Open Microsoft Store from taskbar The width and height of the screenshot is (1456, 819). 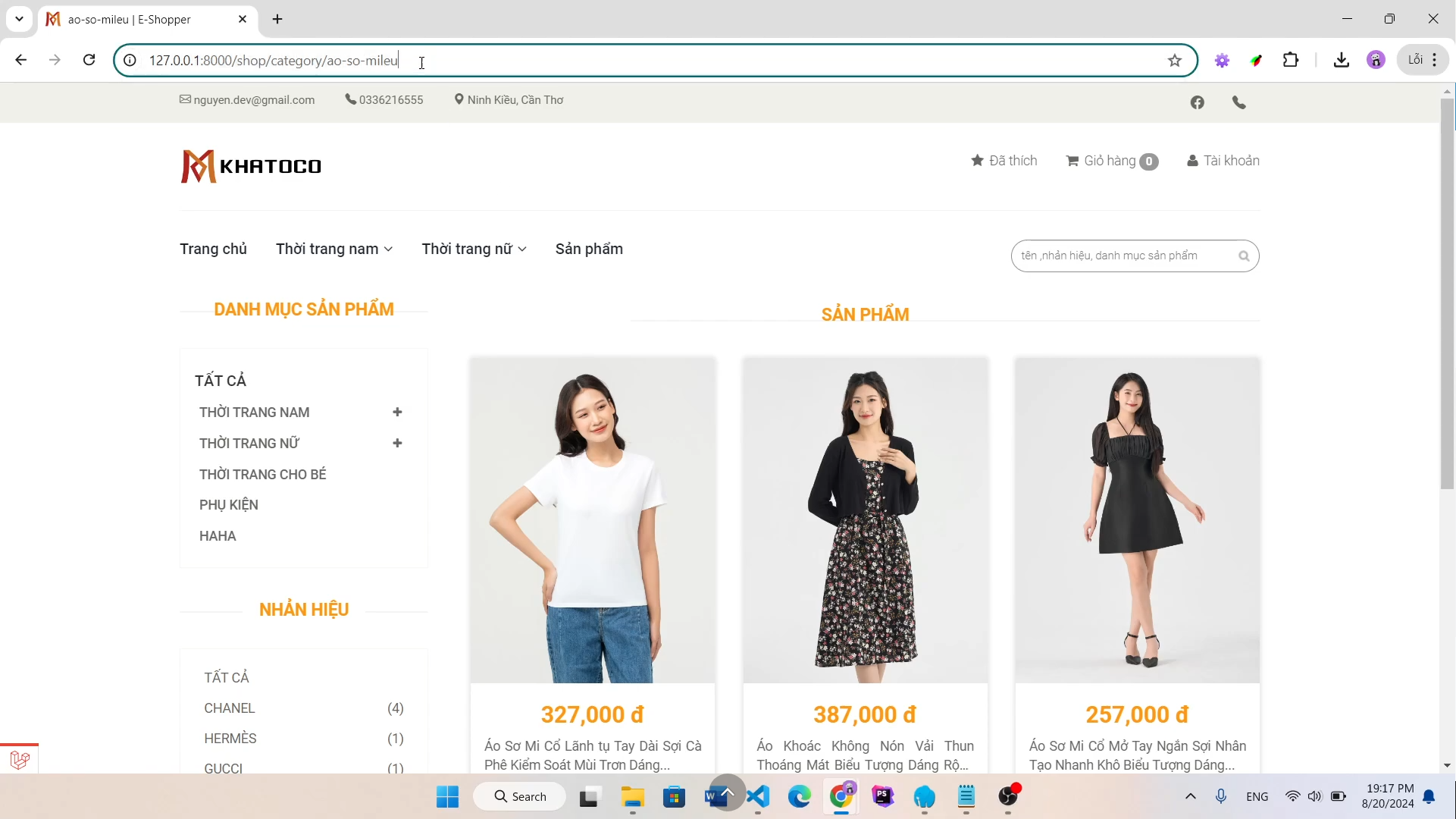[x=674, y=797]
